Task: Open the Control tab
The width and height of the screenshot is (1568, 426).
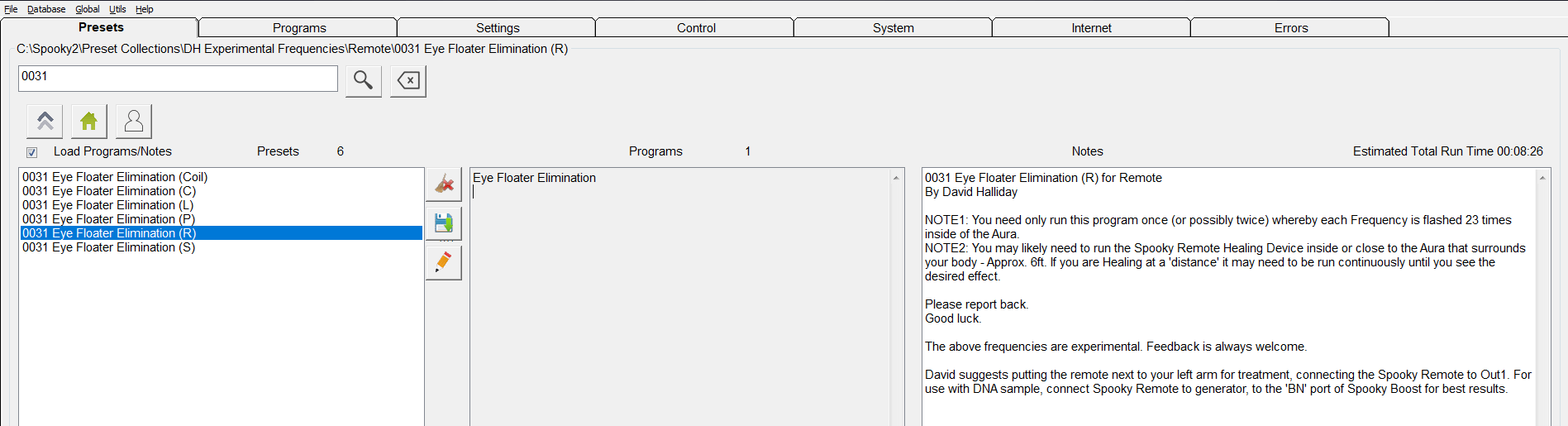Action: click(696, 28)
